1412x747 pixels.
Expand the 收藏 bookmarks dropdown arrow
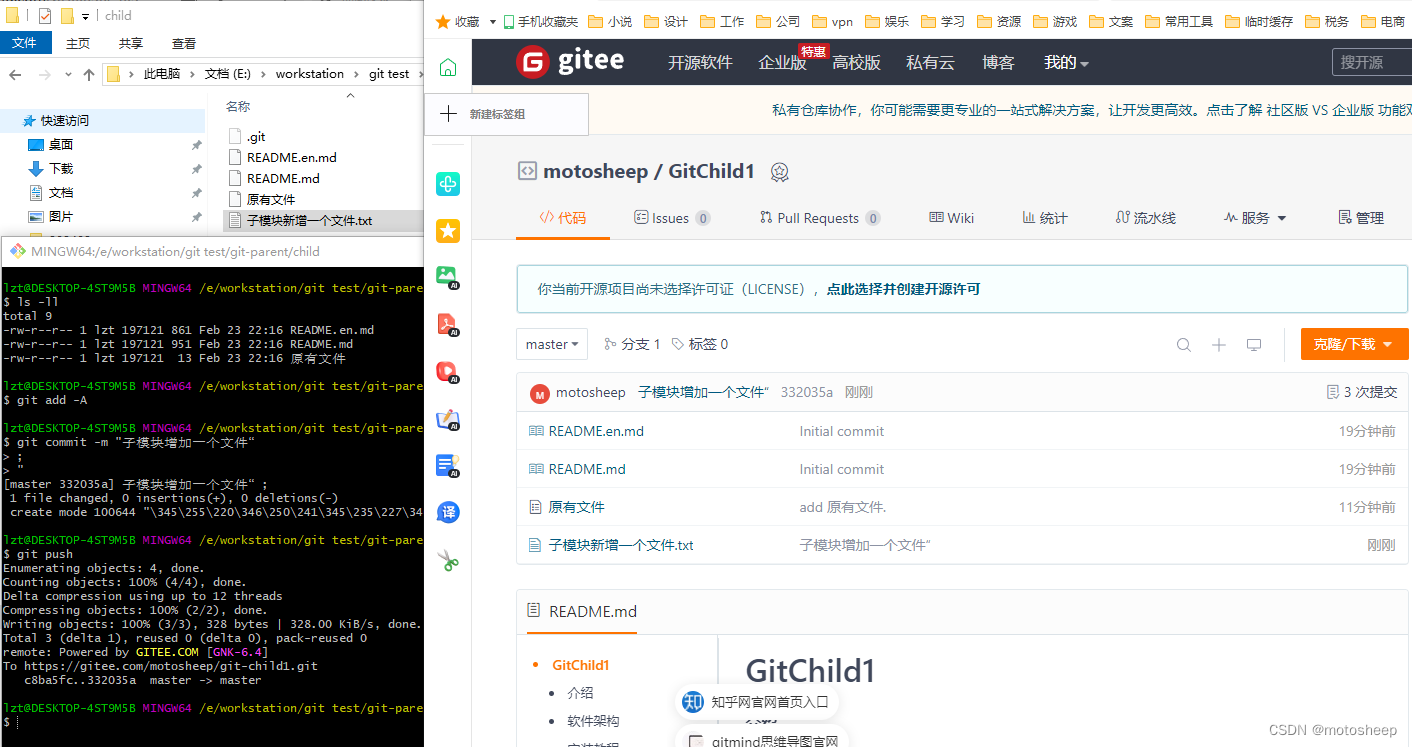[493, 21]
